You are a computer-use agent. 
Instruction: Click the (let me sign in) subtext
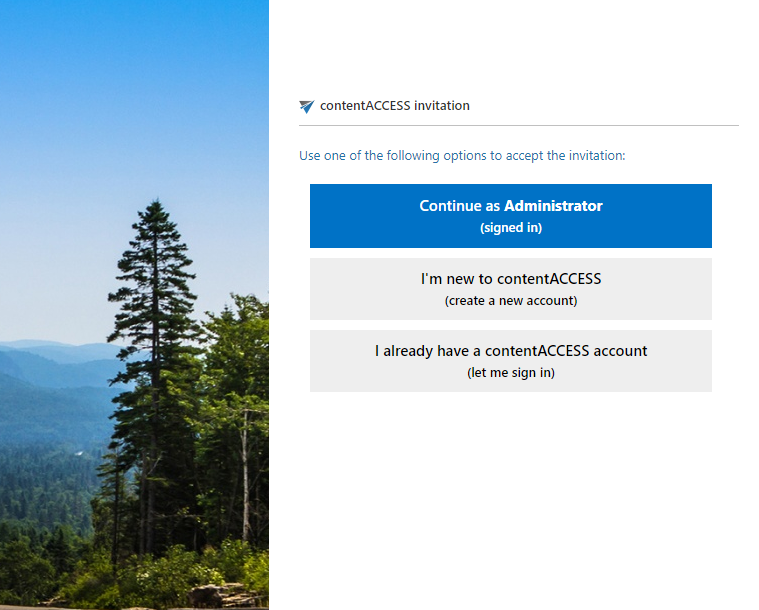511,373
